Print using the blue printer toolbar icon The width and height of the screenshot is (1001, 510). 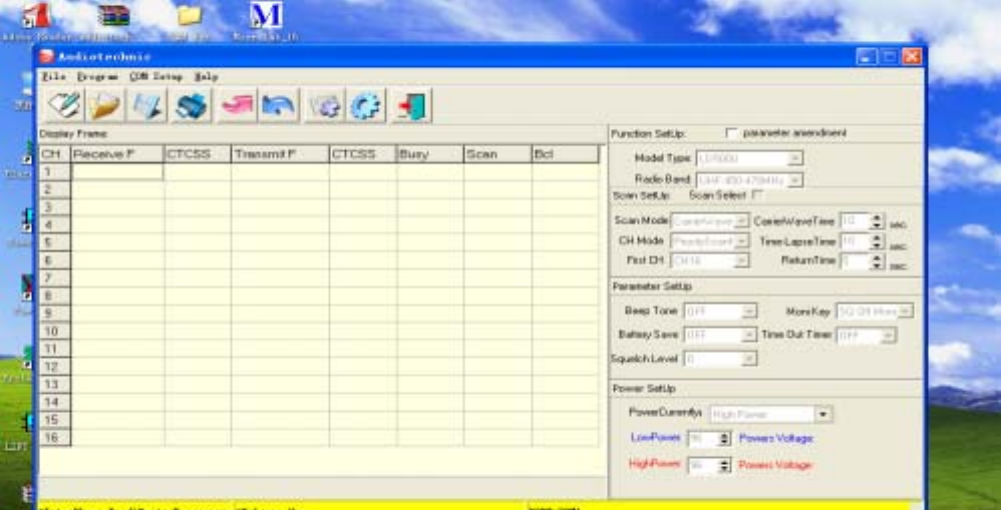tap(192, 105)
